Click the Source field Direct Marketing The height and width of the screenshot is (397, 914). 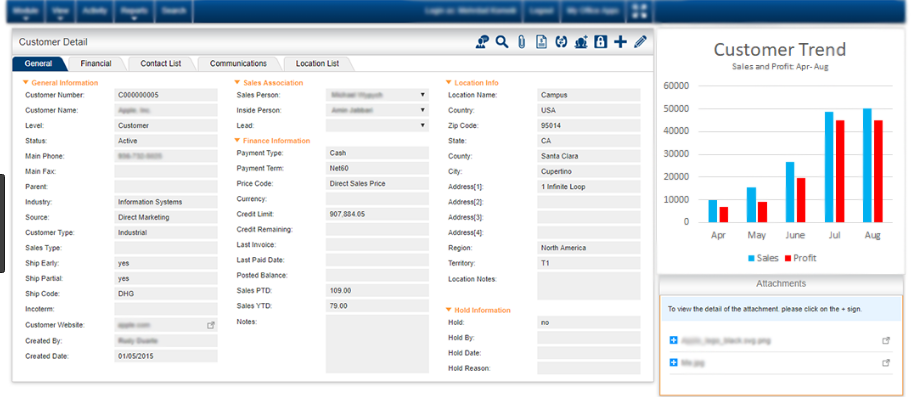point(166,217)
